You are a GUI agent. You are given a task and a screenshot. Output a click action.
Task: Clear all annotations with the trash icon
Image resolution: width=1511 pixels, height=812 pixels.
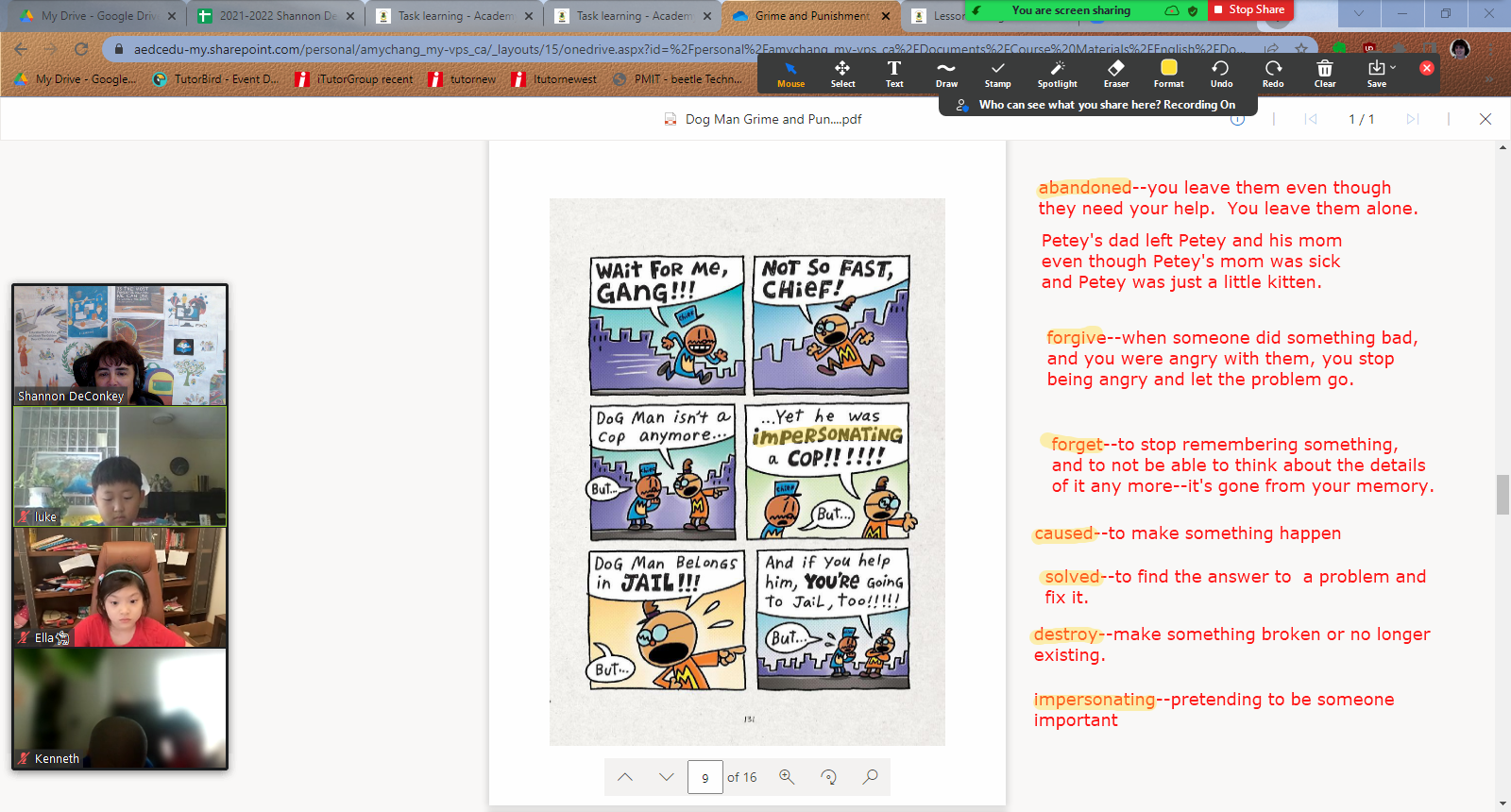[1325, 74]
